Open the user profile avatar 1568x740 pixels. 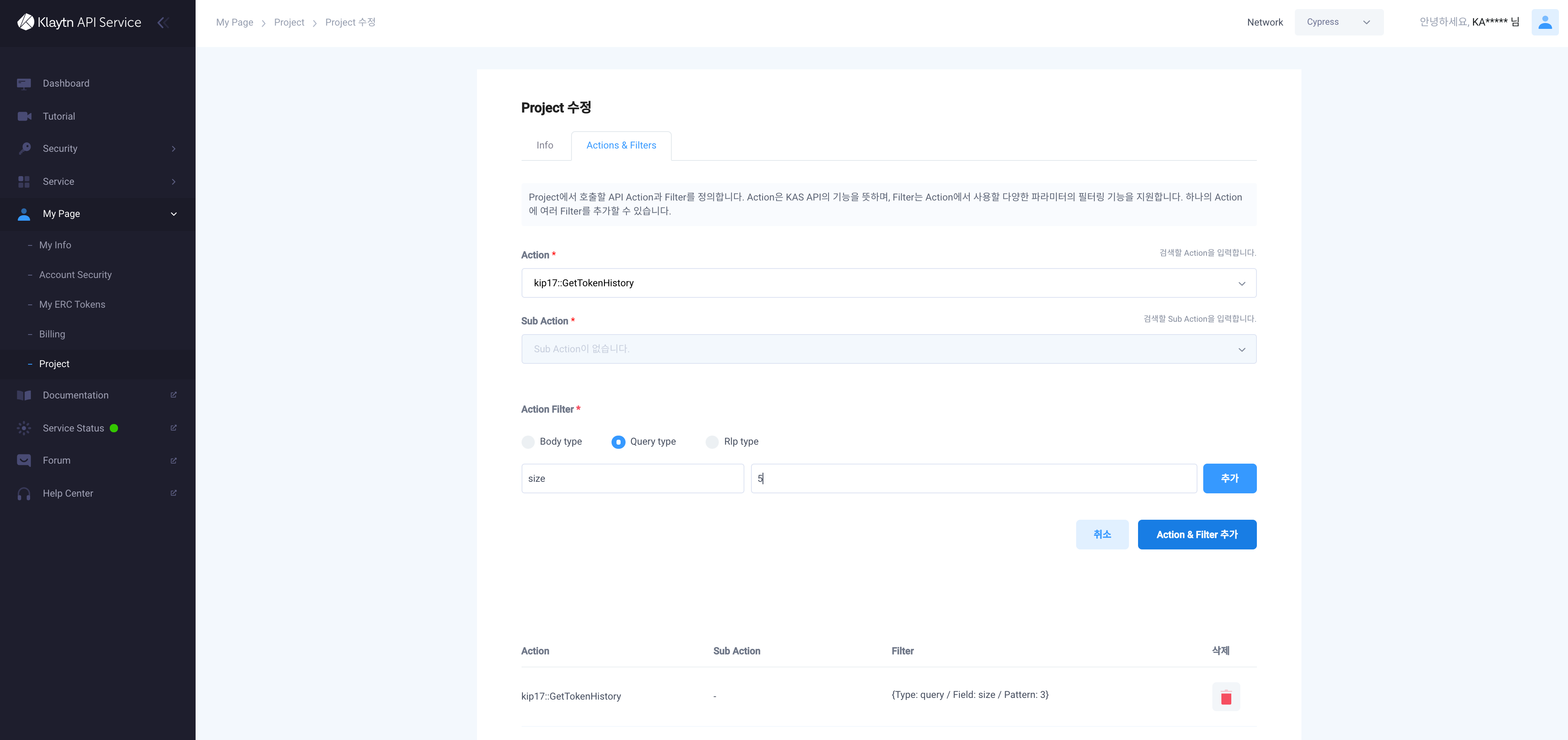click(1544, 23)
